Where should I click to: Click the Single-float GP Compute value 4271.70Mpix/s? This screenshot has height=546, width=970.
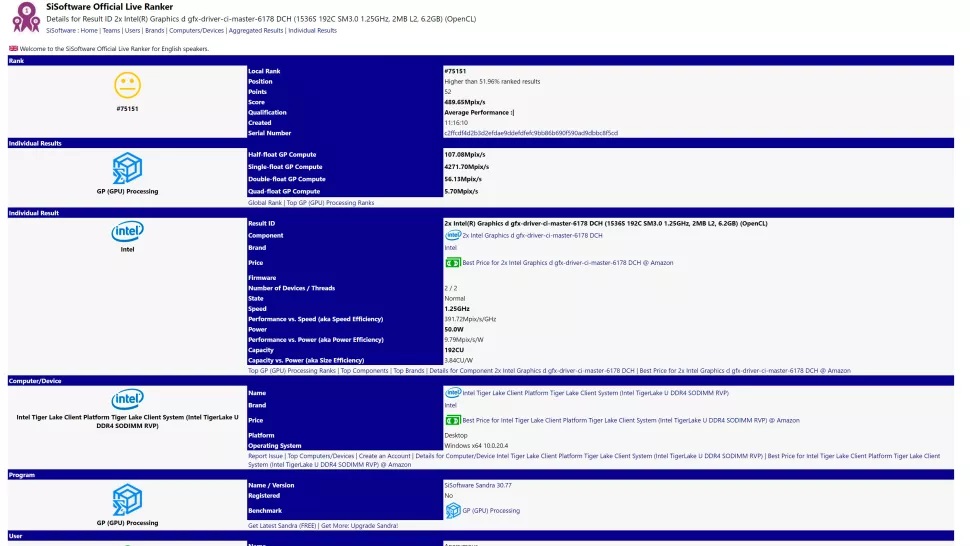click(x=466, y=167)
